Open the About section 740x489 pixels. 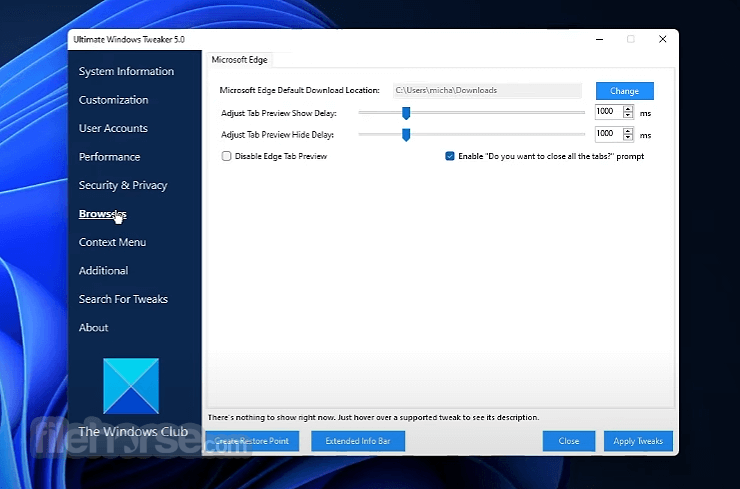(x=93, y=327)
